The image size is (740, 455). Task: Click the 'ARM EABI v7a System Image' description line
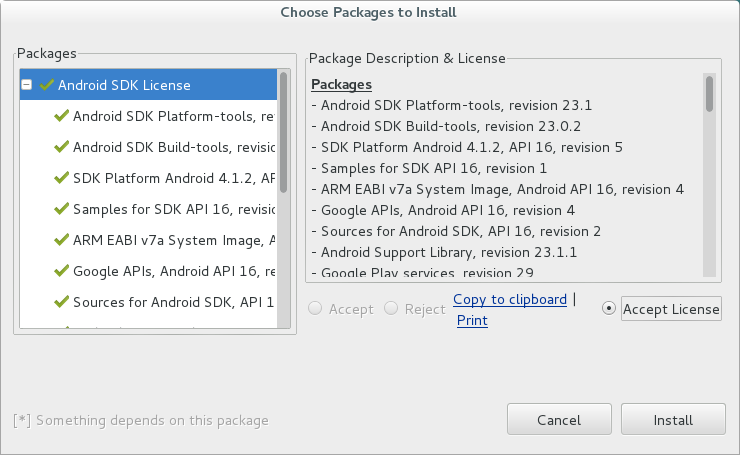coord(497,189)
